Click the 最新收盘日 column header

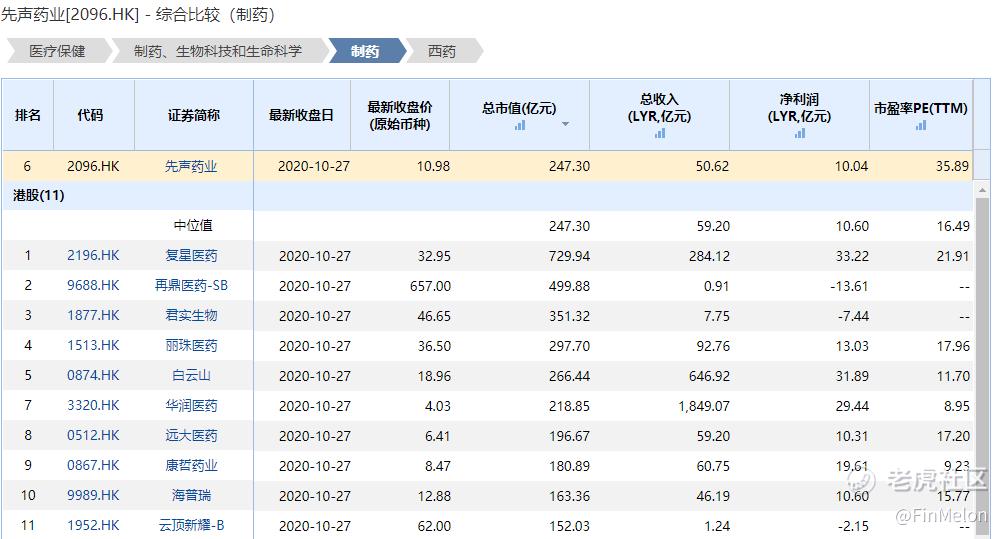coord(302,115)
